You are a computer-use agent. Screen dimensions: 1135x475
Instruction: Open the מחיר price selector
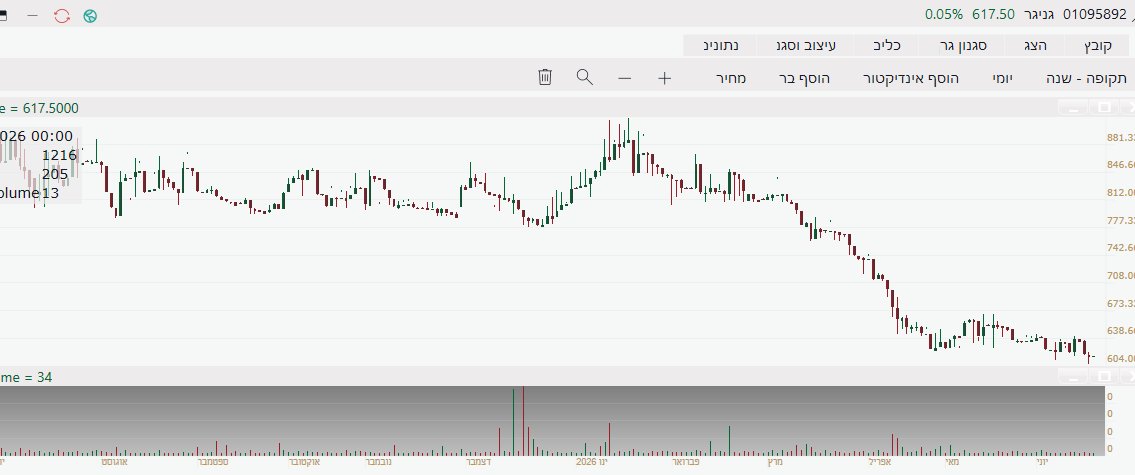tap(731, 78)
